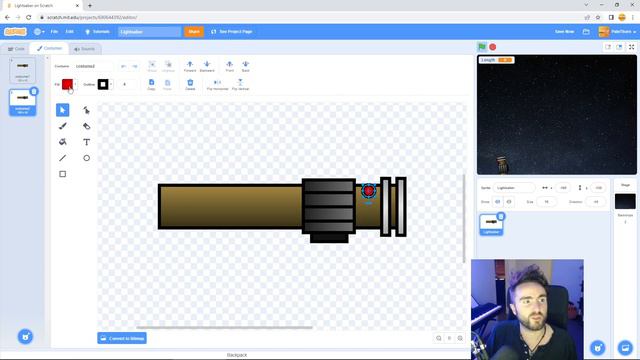The height and width of the screenshot is (360, 640).
Task: Select the Brush tool
Action: pos(62,126)
